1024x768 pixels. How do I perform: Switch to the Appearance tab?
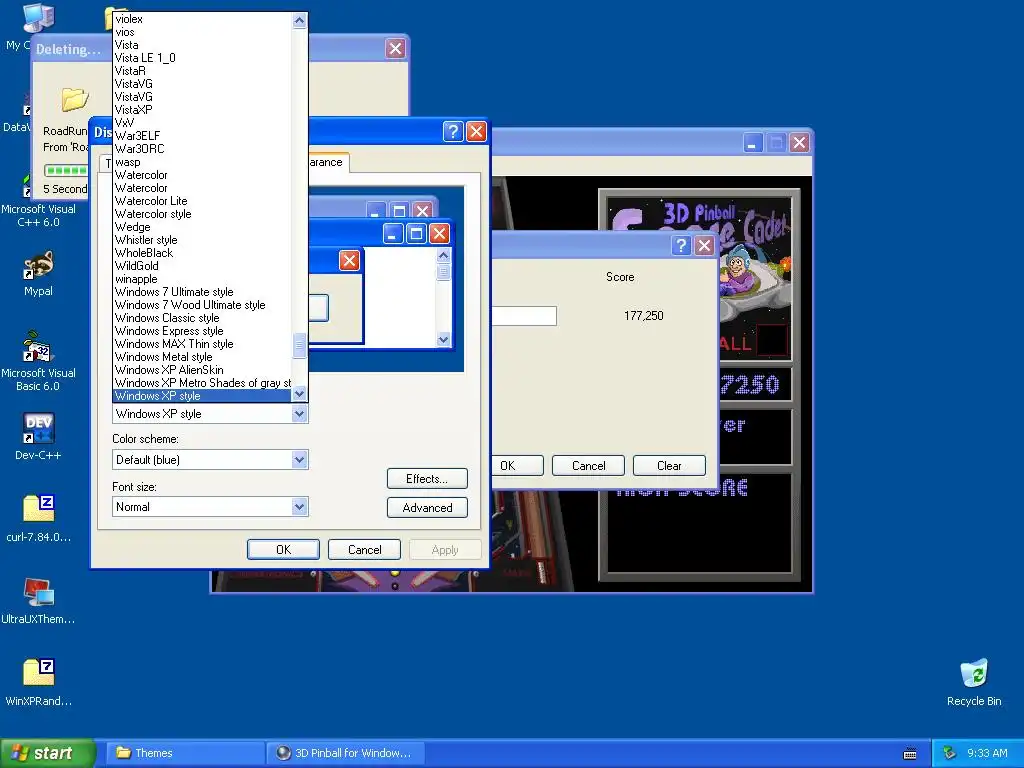(328, 162)
